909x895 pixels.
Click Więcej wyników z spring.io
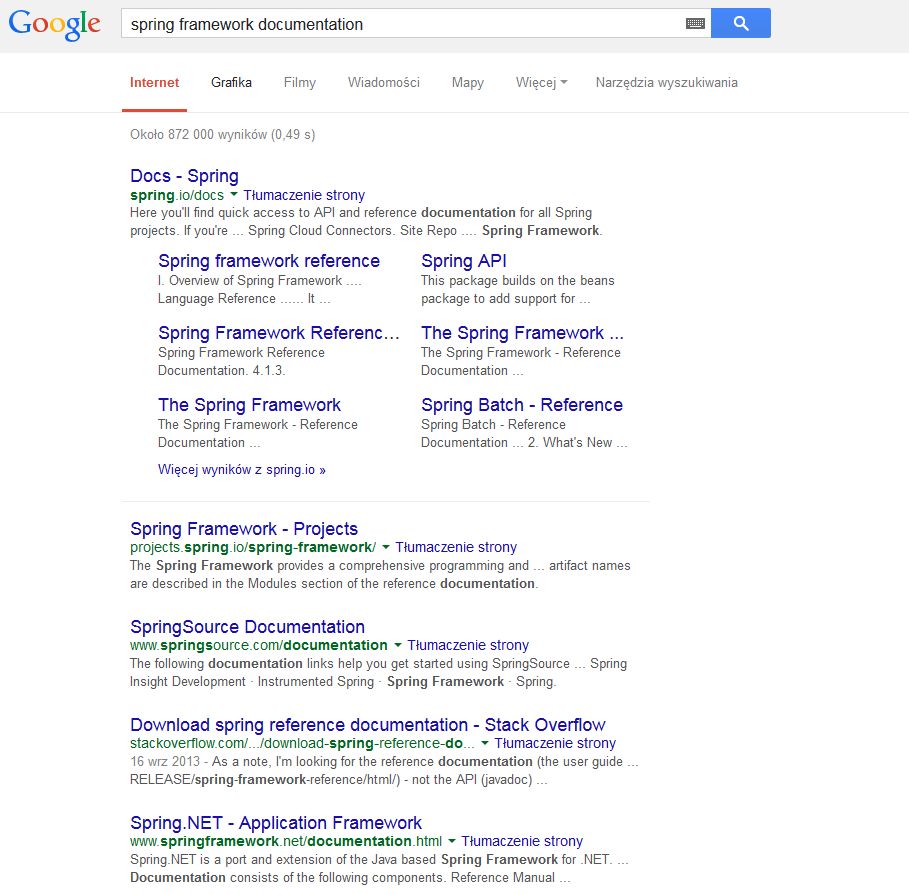click(242, 470)
